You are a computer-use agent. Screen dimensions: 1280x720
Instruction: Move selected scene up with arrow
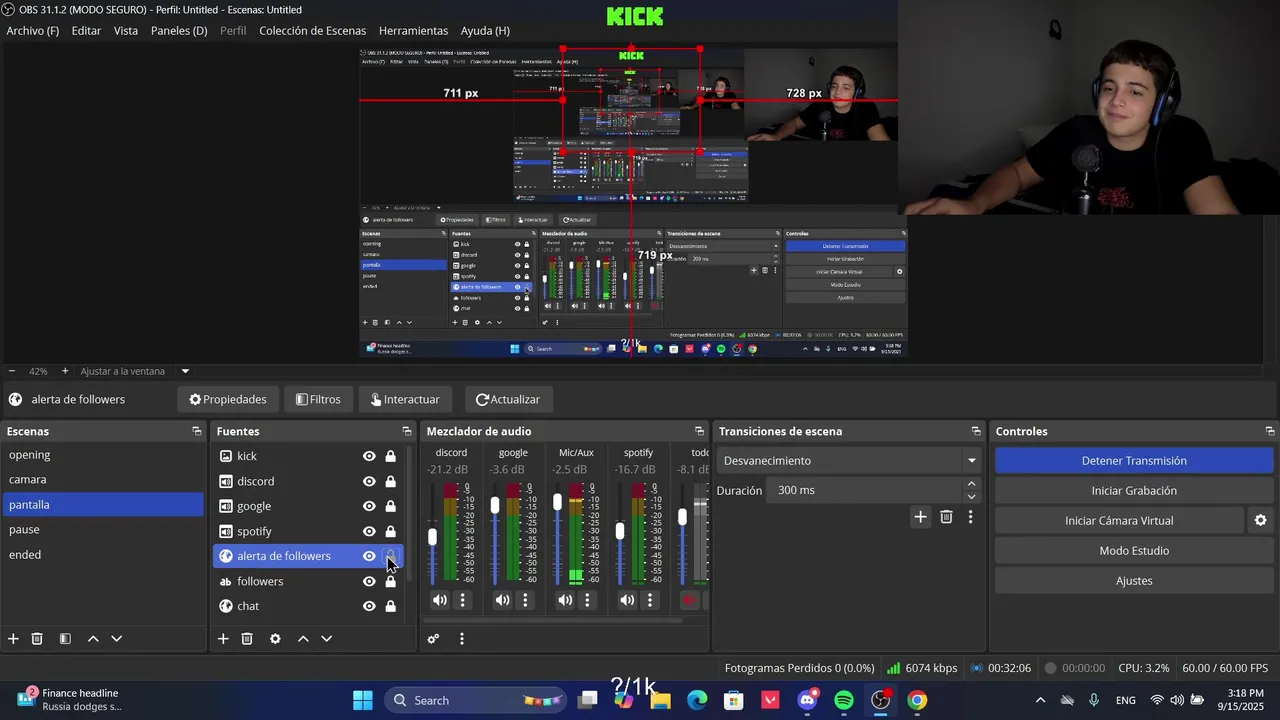point(93,639)
